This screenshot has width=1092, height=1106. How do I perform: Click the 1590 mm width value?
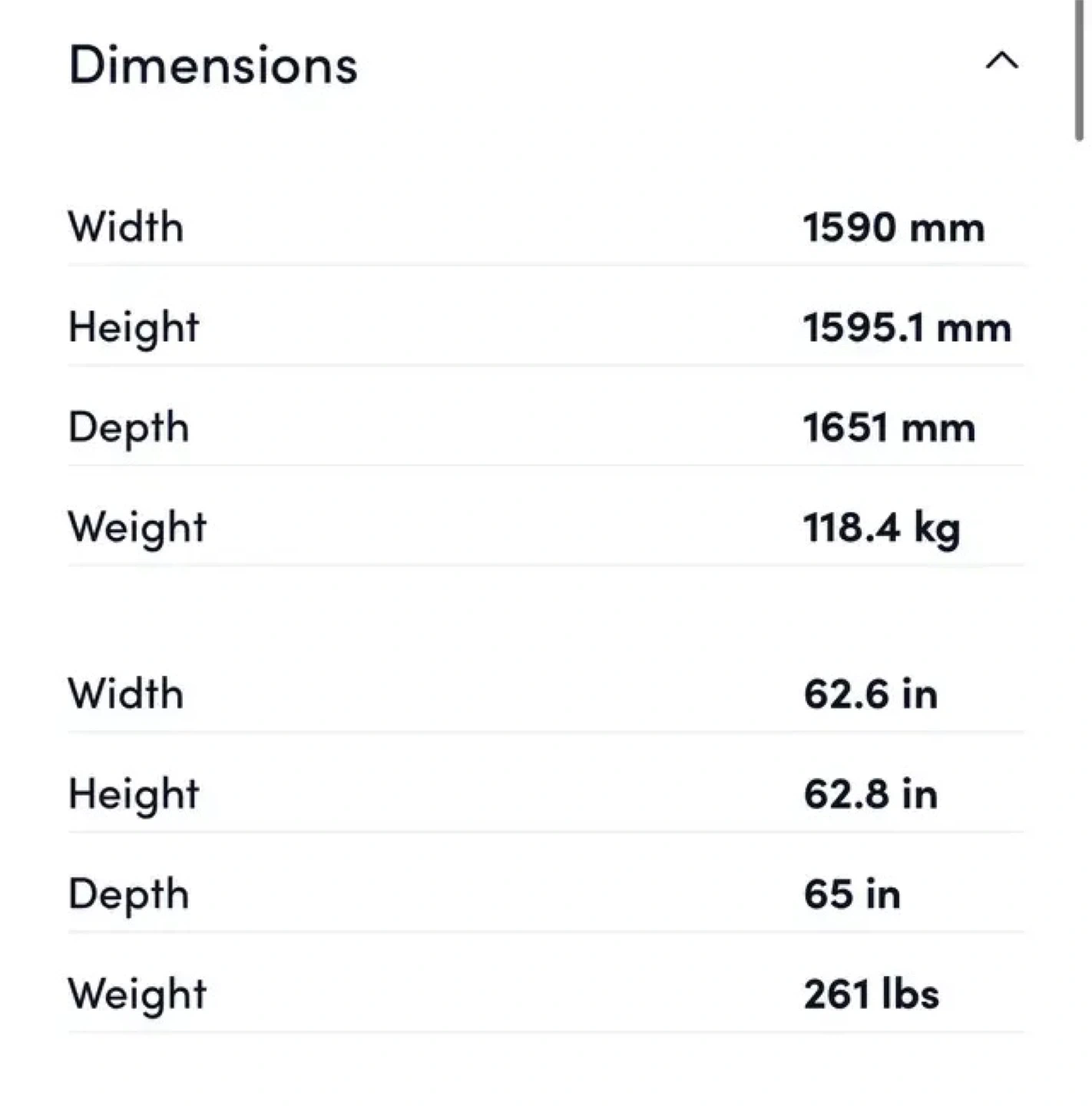(x=893, y=228)
